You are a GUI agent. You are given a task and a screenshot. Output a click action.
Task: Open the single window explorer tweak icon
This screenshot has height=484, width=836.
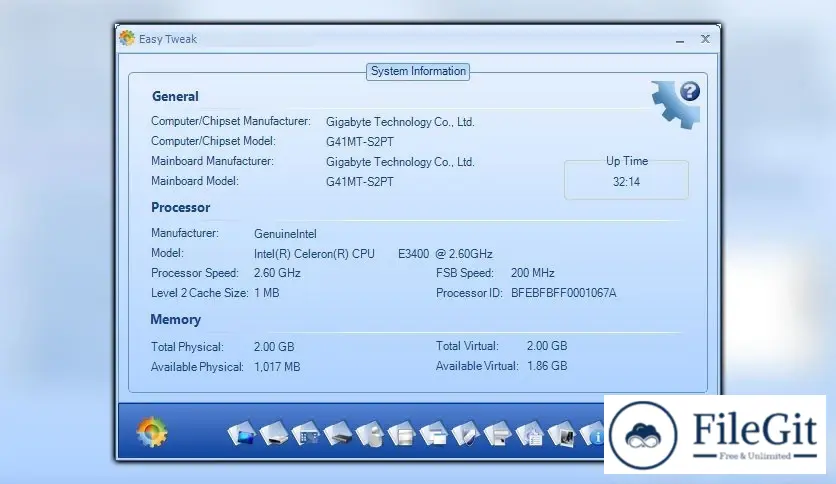[402, 433]
